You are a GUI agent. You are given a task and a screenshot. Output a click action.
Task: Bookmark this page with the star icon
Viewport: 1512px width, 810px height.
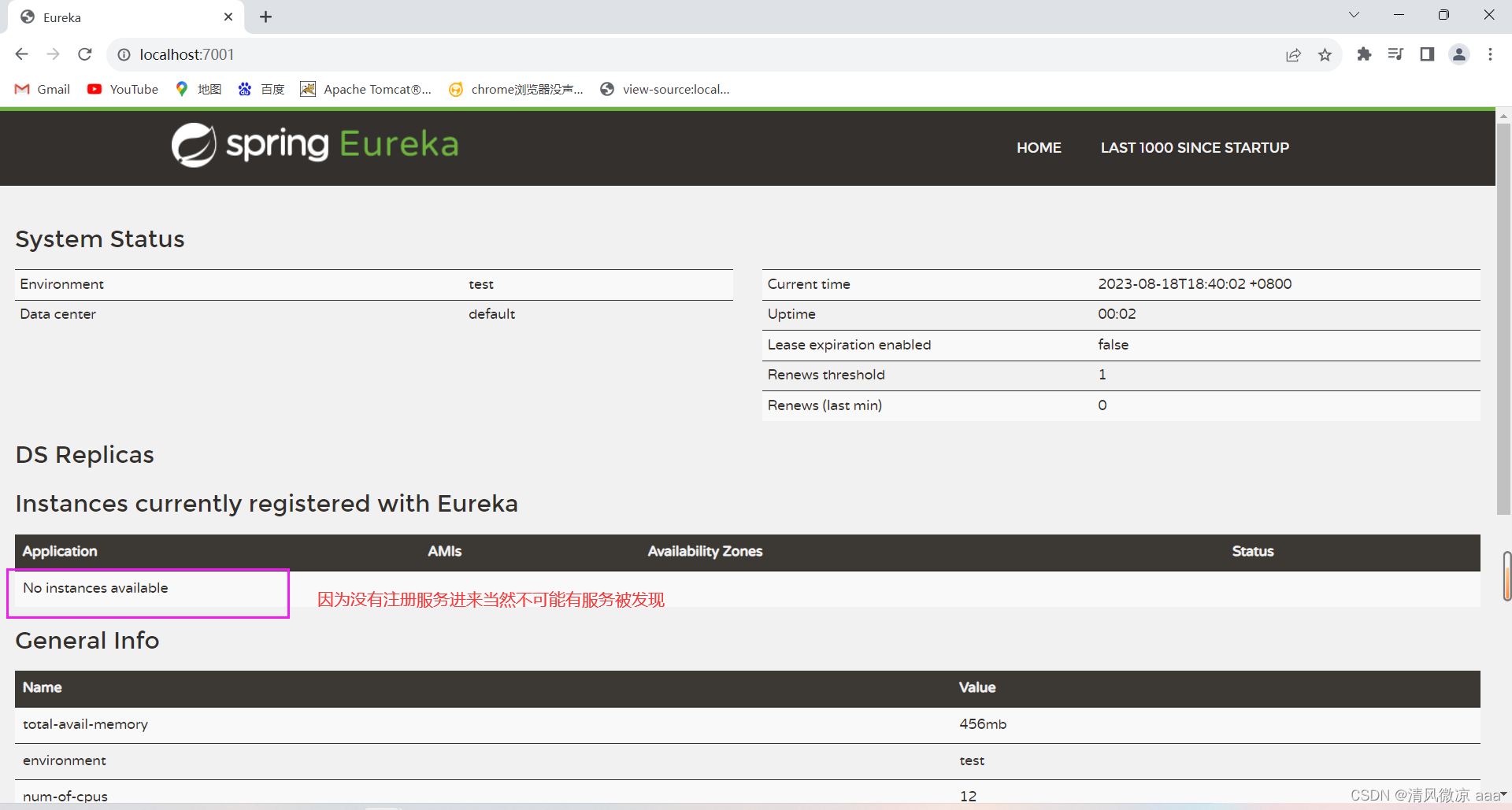(1325, 54)
